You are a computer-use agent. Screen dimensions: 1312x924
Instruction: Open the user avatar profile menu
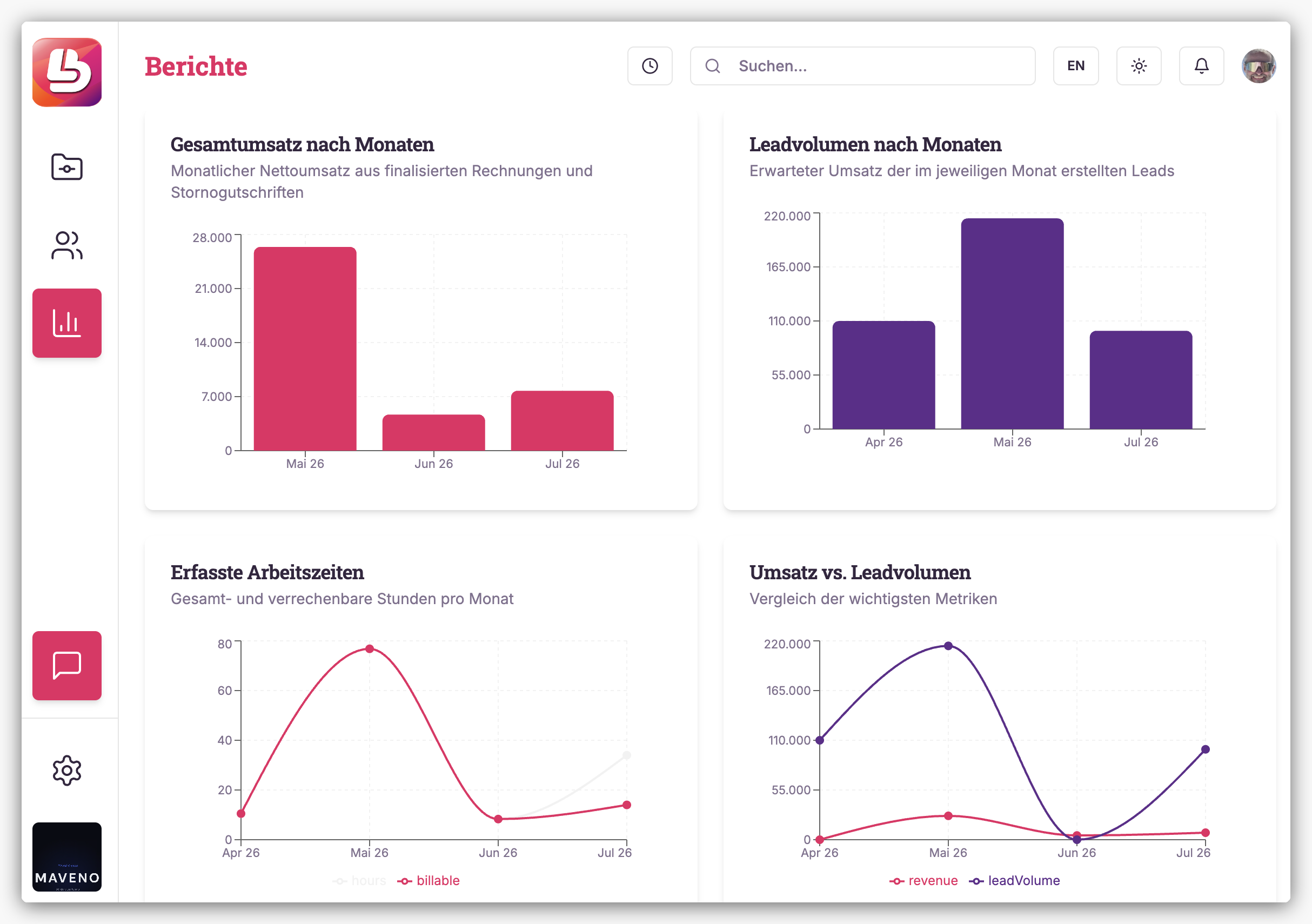click(1259, 66)
